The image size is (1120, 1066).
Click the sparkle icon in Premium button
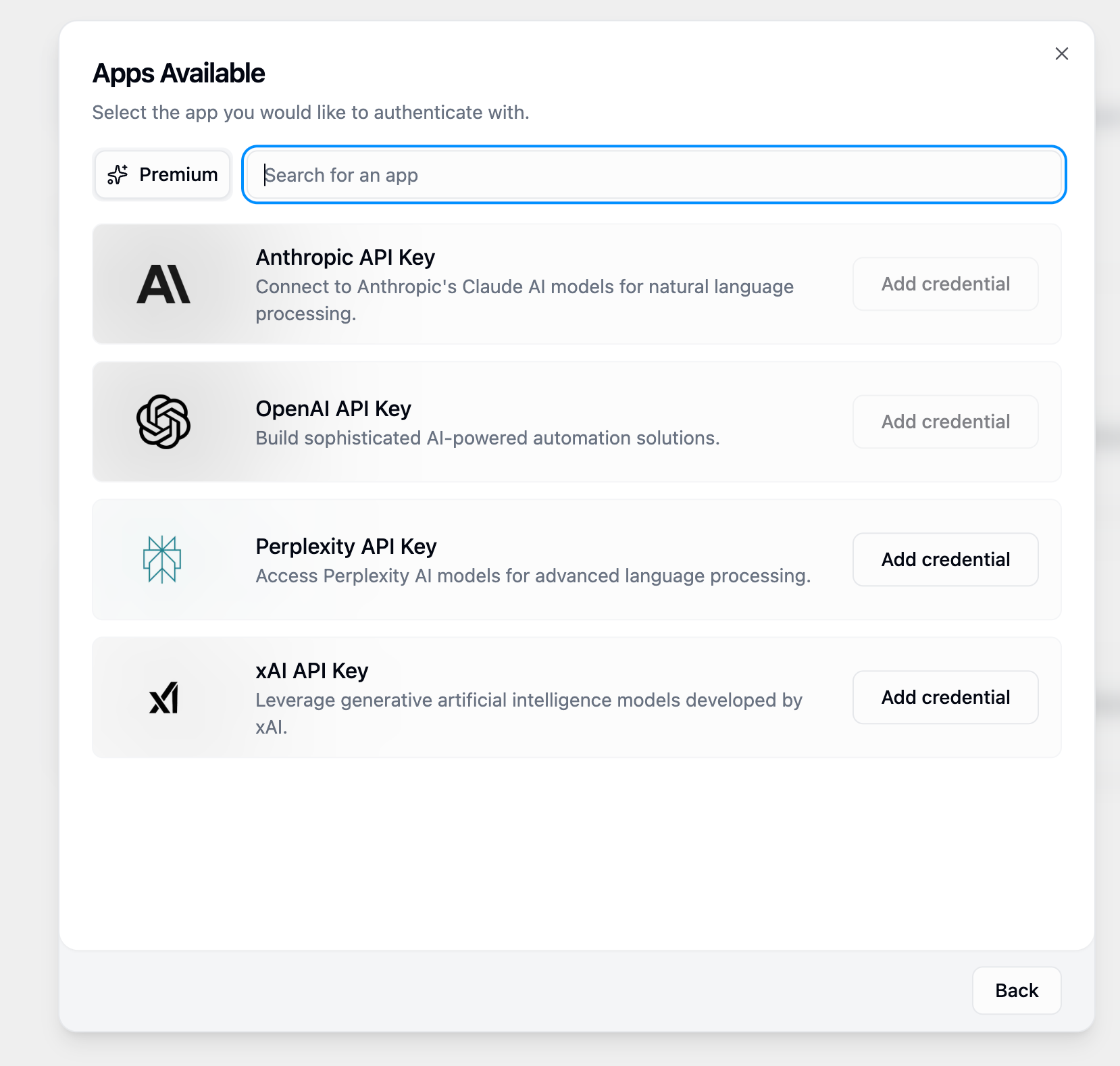coord(118,174)
